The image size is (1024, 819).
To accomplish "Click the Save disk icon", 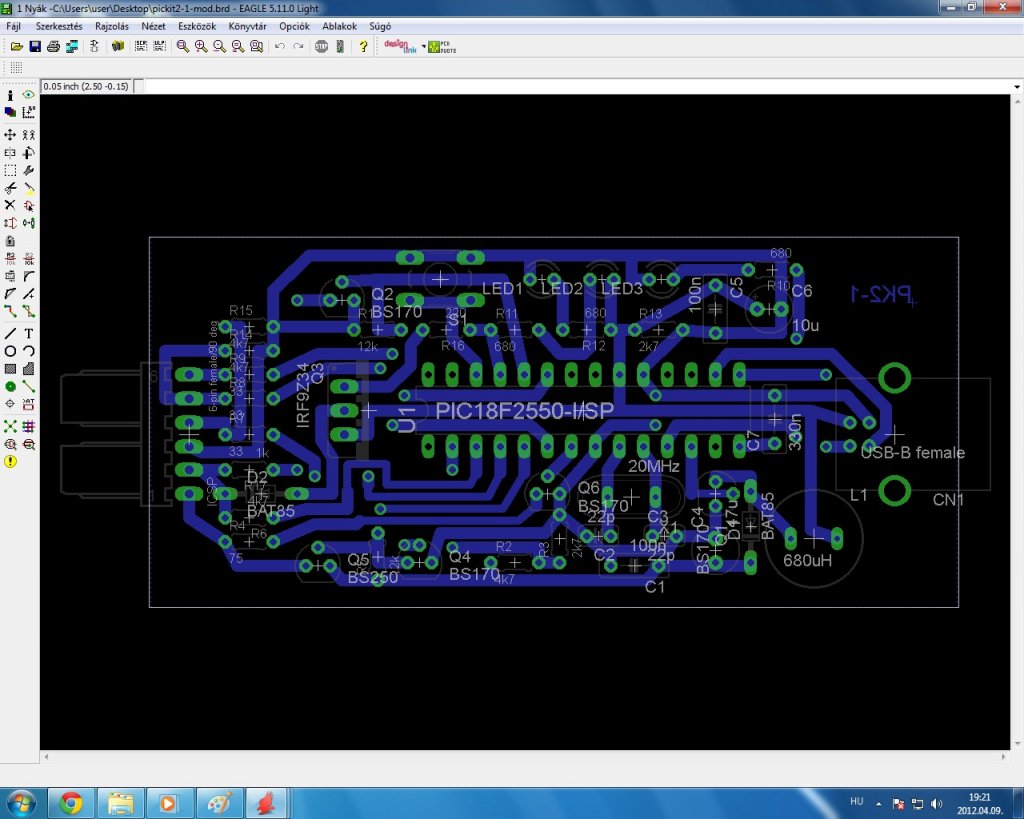I will 35,46.
